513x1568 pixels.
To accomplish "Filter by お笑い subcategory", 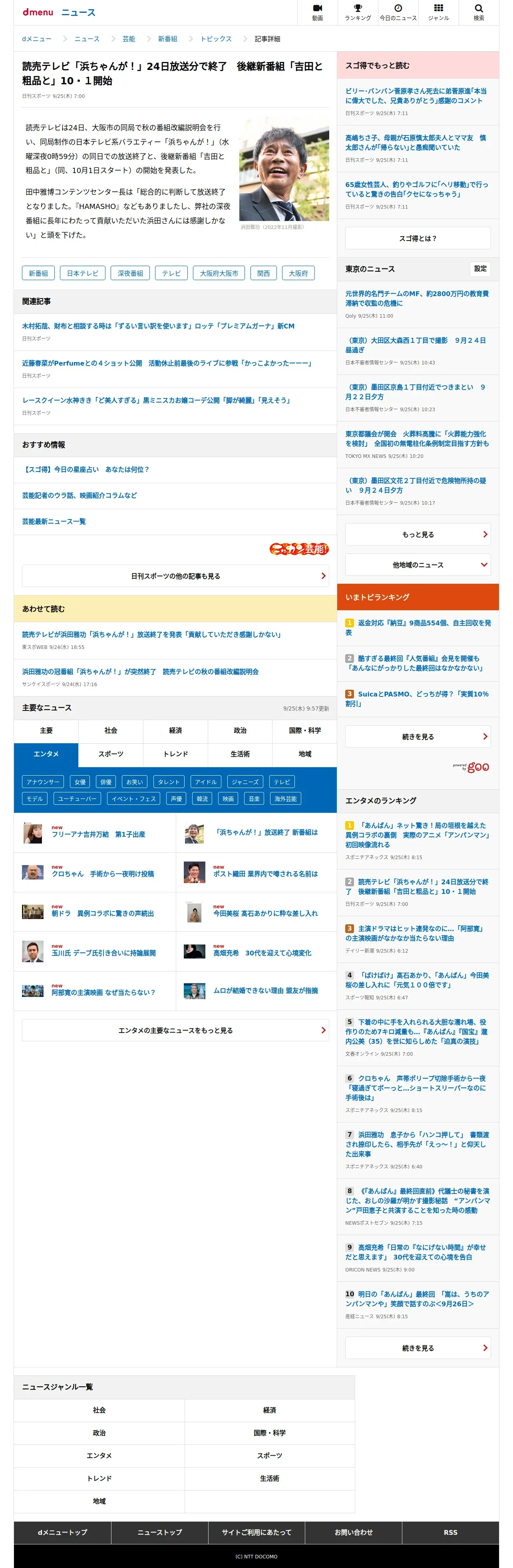I will click(135, 782).
